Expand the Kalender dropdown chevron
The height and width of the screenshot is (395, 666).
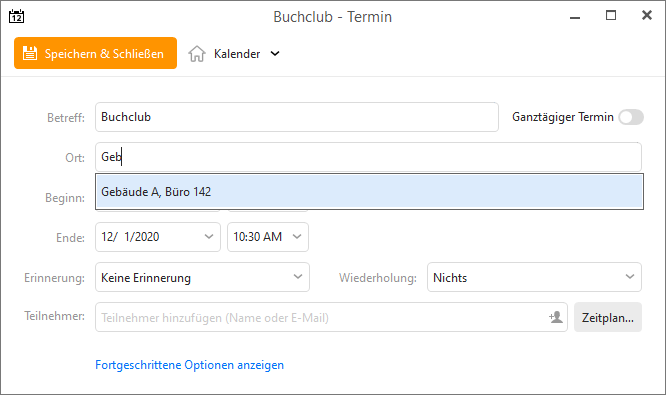tap(275, 54)
